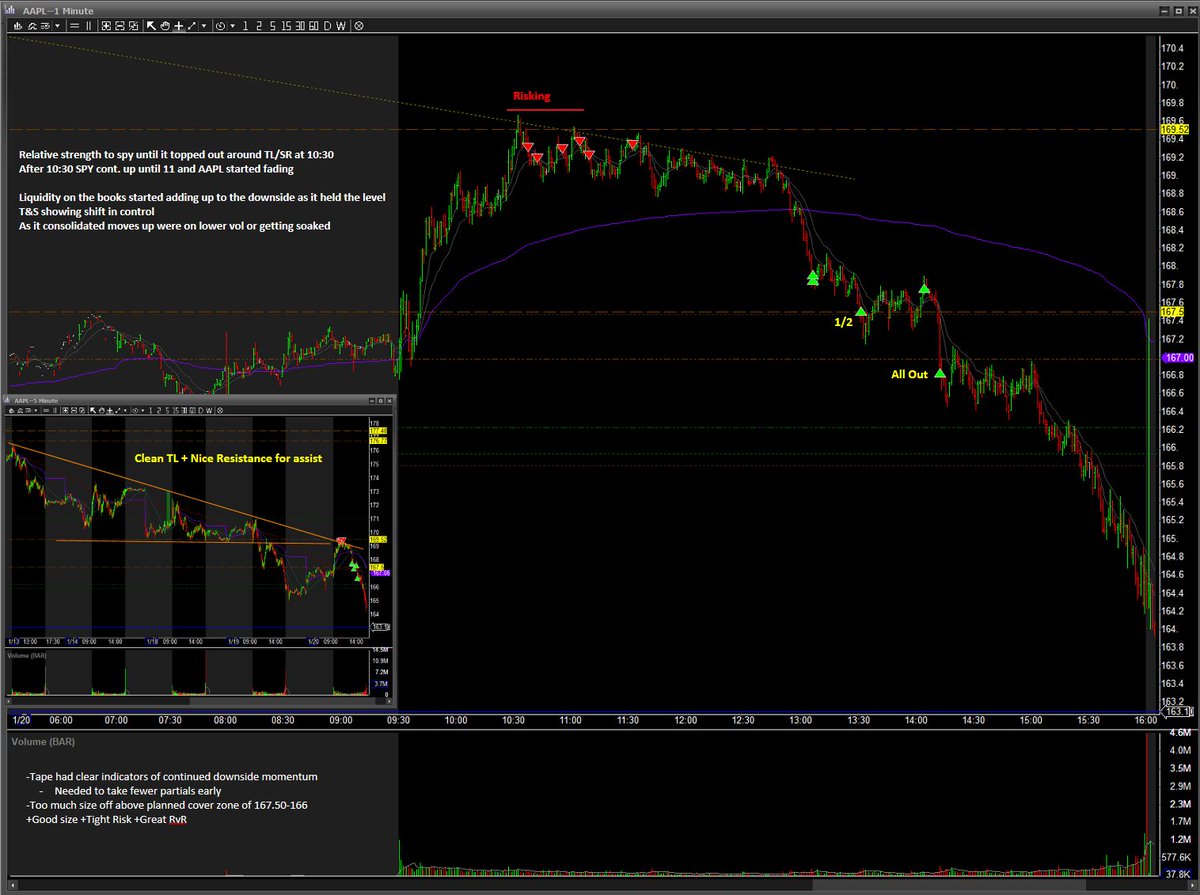Click the purple 167.00 price axis label
The width and height of the screenshot is (1200, 895).
click(1177, 358)
